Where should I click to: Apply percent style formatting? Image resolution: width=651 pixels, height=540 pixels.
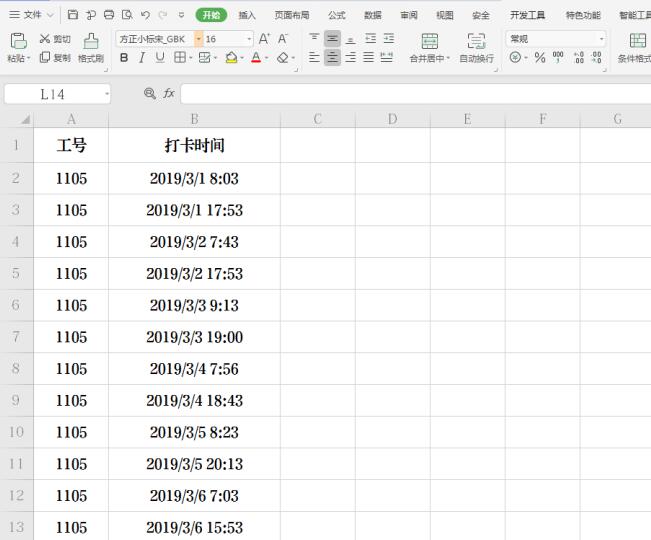[540, 57]
